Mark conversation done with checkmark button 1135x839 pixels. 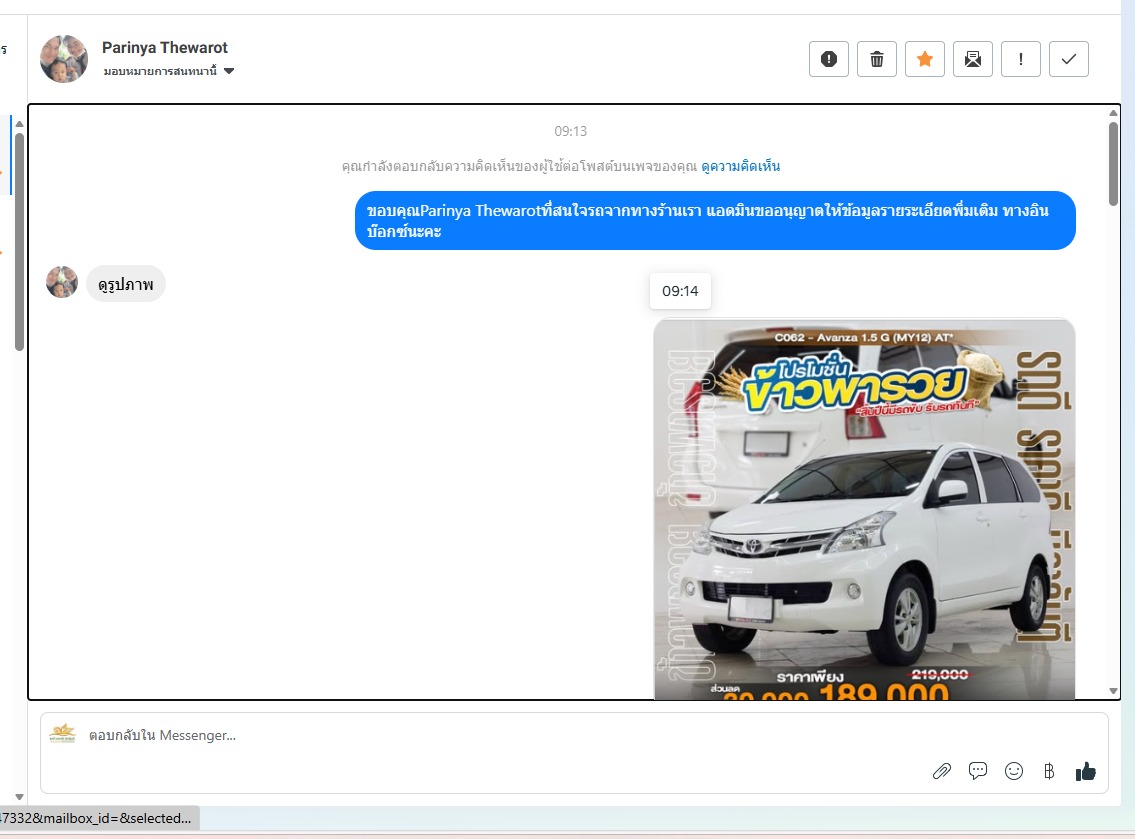(1068, 59)
